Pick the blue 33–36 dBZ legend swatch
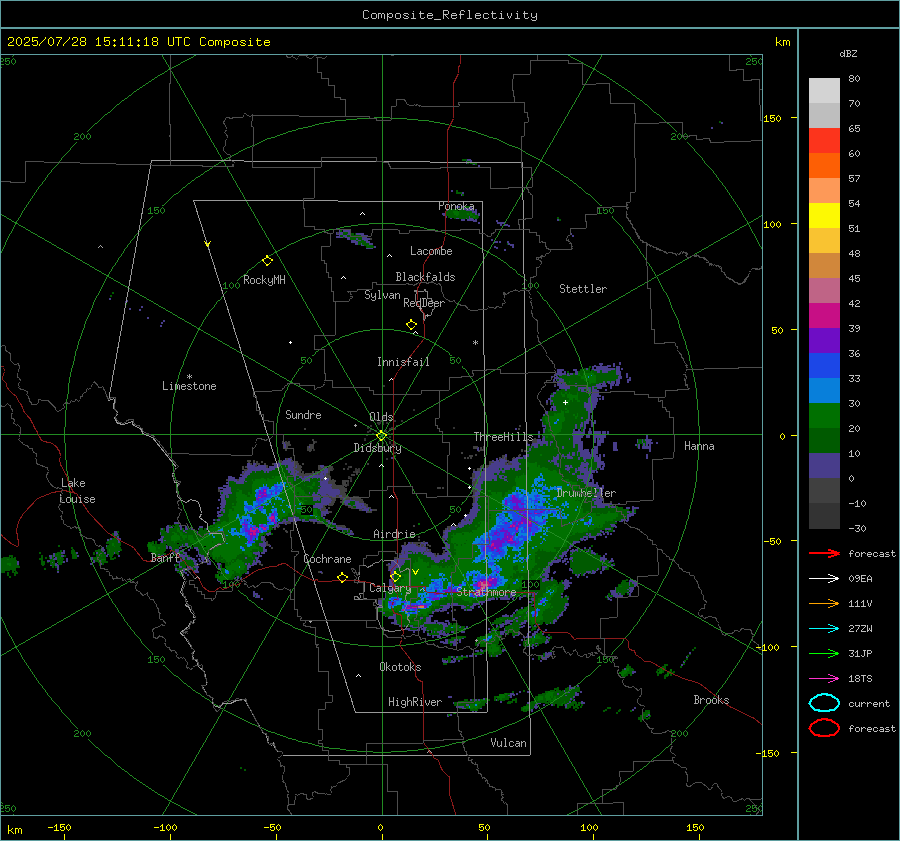 pyautogui.click(x=824, y=366)
